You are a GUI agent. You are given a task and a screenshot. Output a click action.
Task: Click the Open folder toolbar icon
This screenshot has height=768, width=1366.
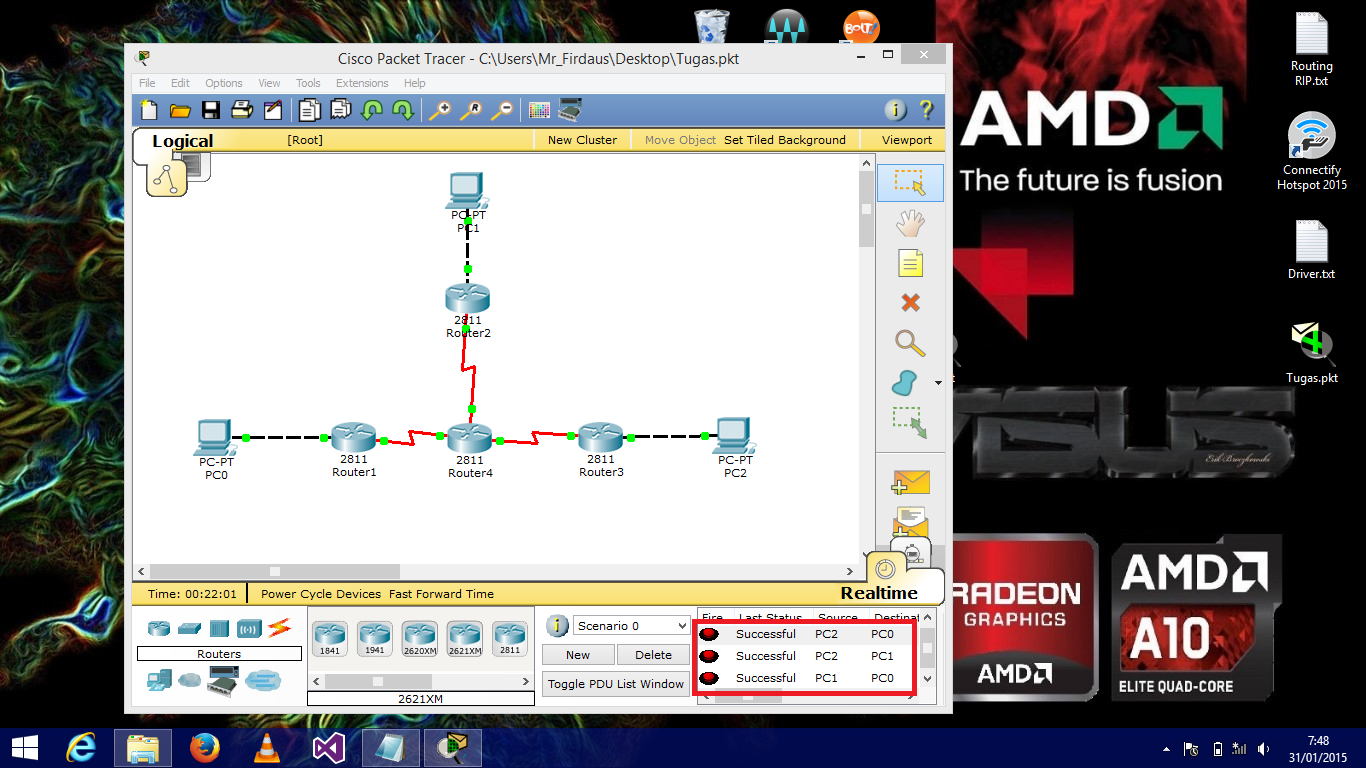click(x=180, y=110)
